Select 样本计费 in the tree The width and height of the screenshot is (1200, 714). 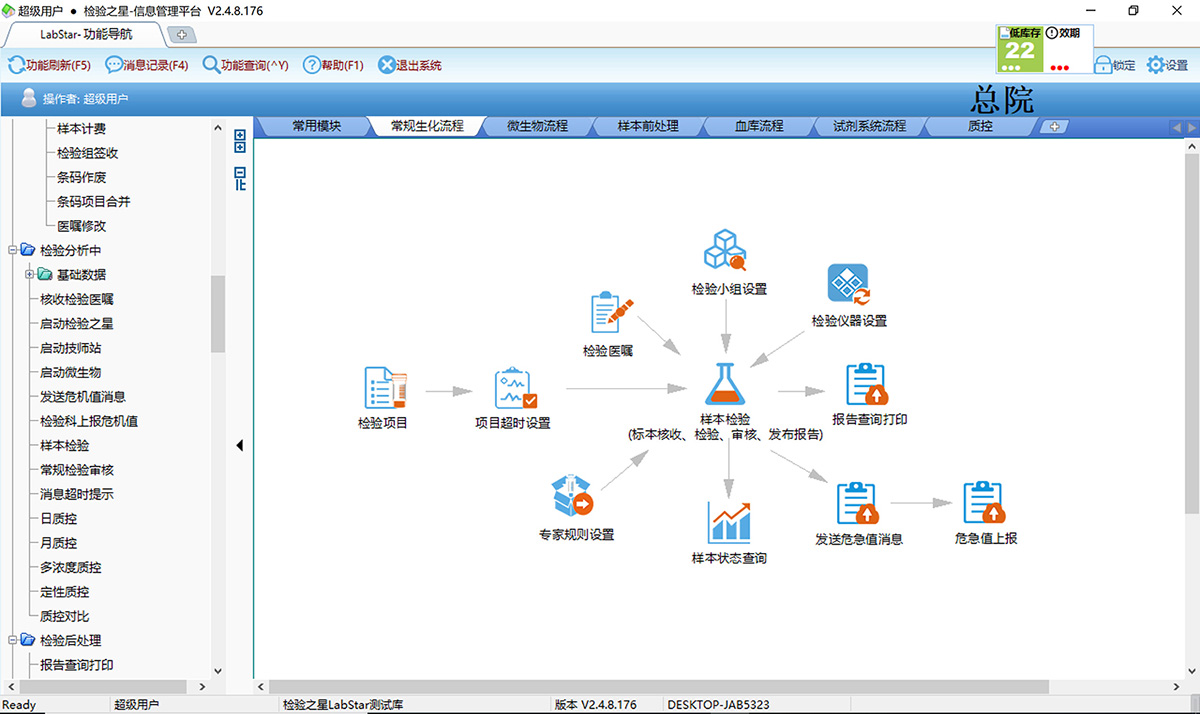[81, 129]
